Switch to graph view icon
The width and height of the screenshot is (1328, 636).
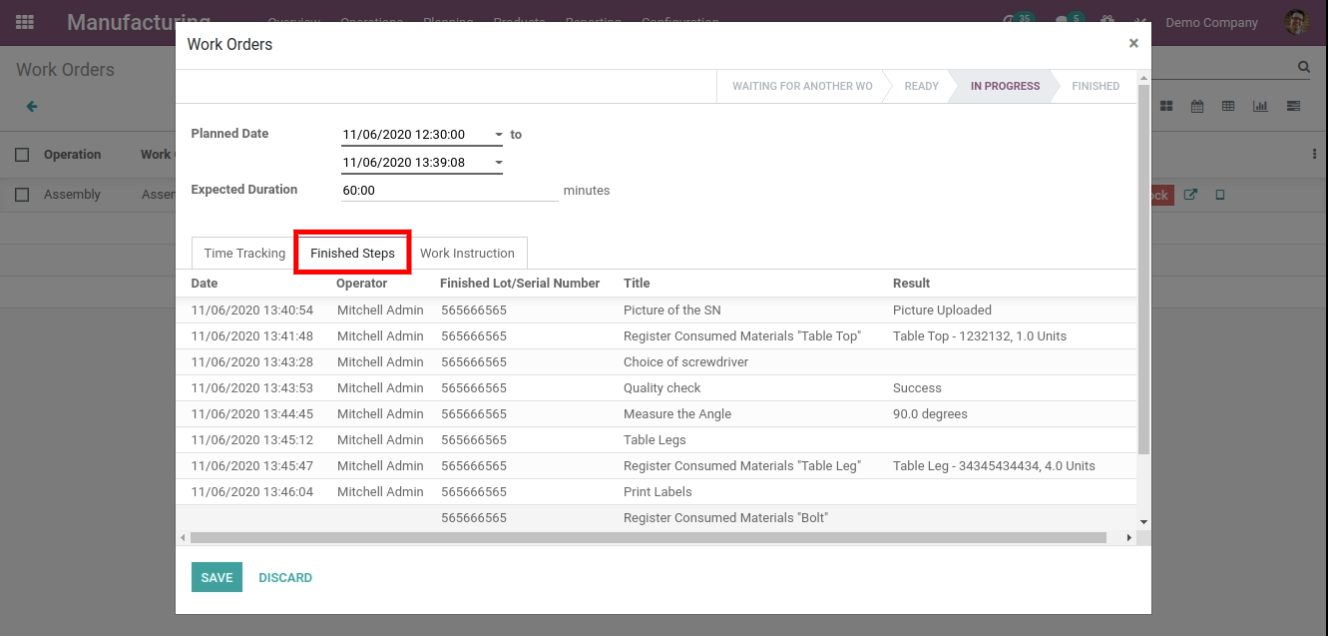coord(1260,106)
